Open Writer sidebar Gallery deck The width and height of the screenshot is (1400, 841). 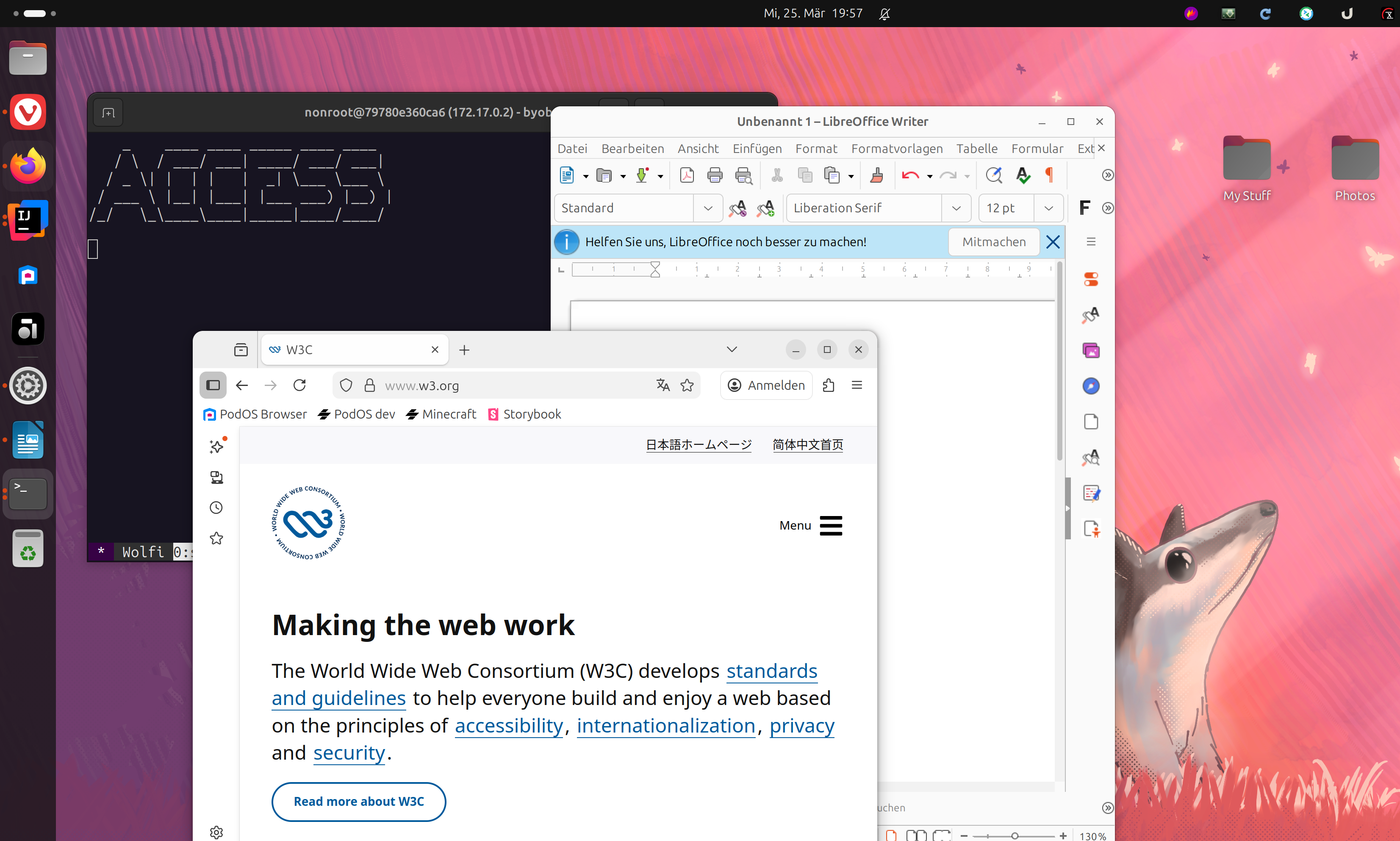pos(1091,350)
